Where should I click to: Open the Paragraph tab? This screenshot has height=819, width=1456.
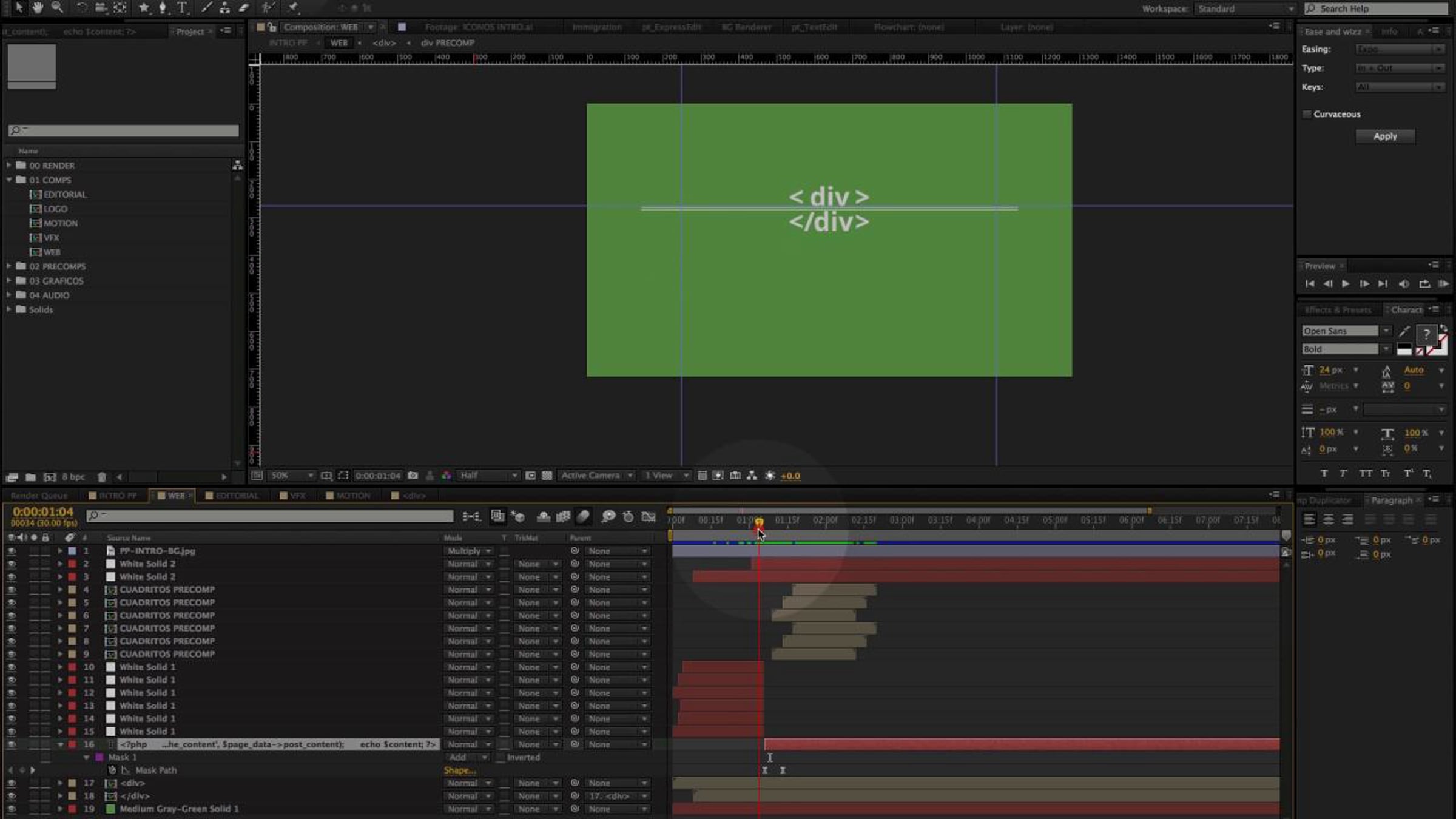(1392, 500)
